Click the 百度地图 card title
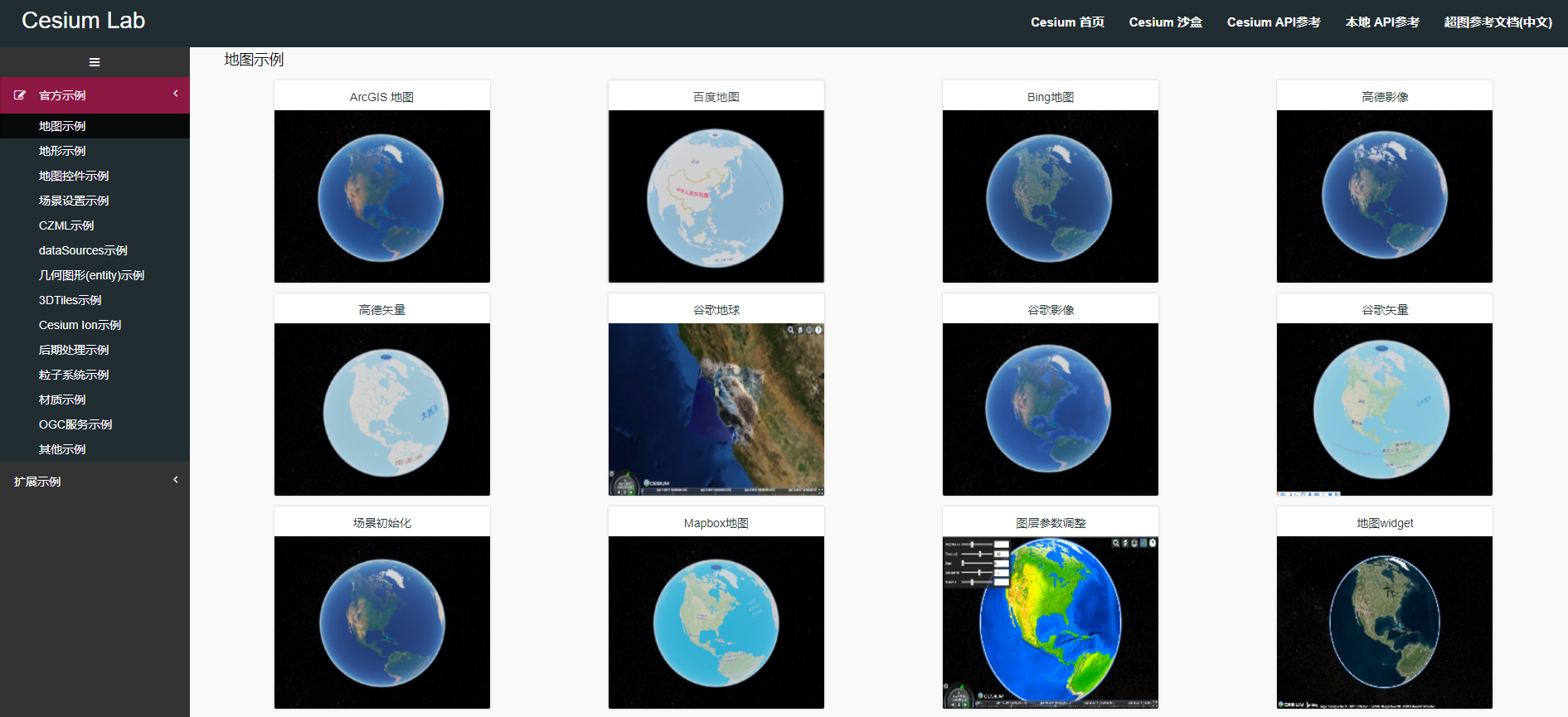Screen dimensions: 1568x717 tap(716, 97)
